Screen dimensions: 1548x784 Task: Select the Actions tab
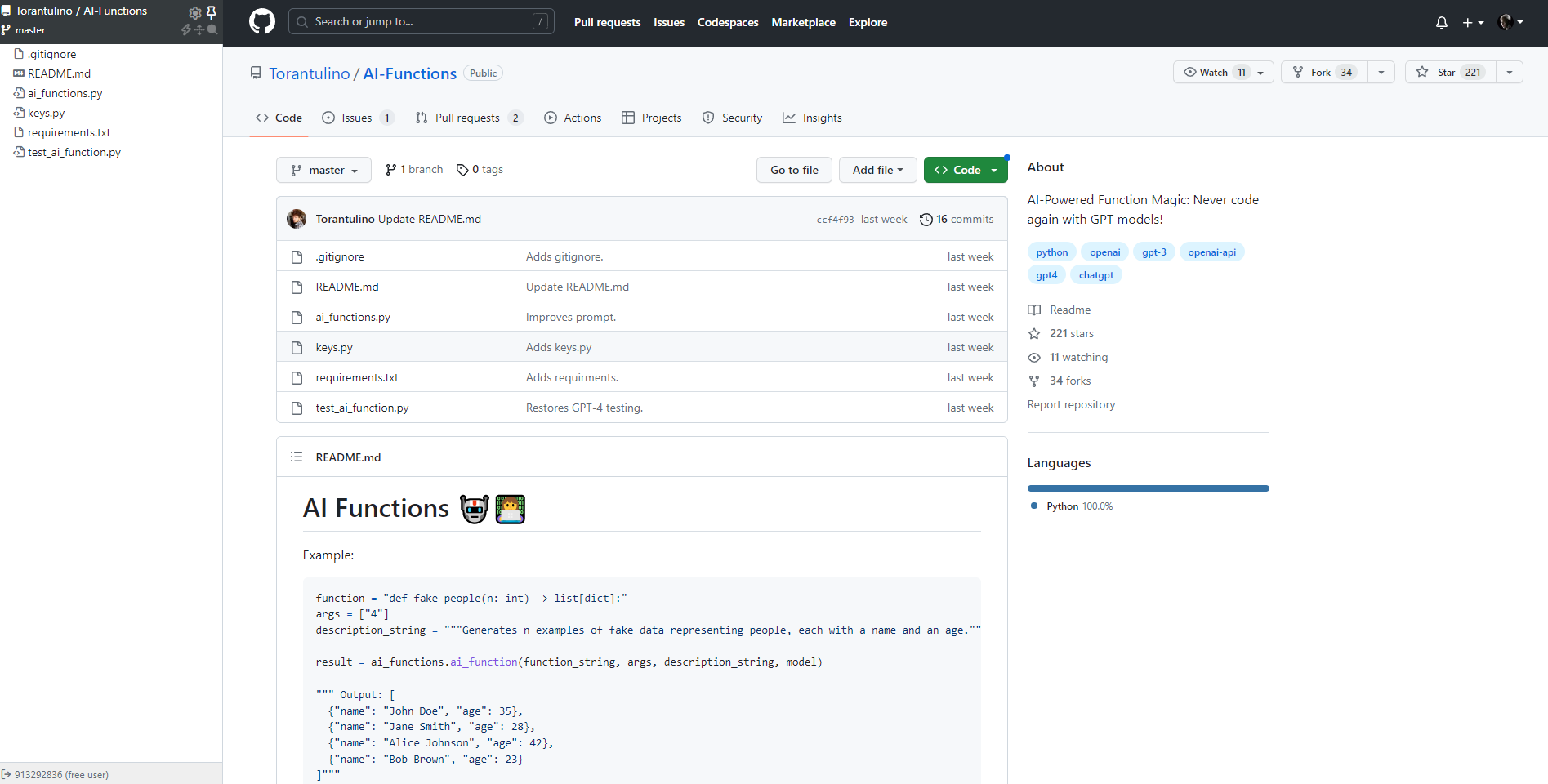(x=573, y=118)
